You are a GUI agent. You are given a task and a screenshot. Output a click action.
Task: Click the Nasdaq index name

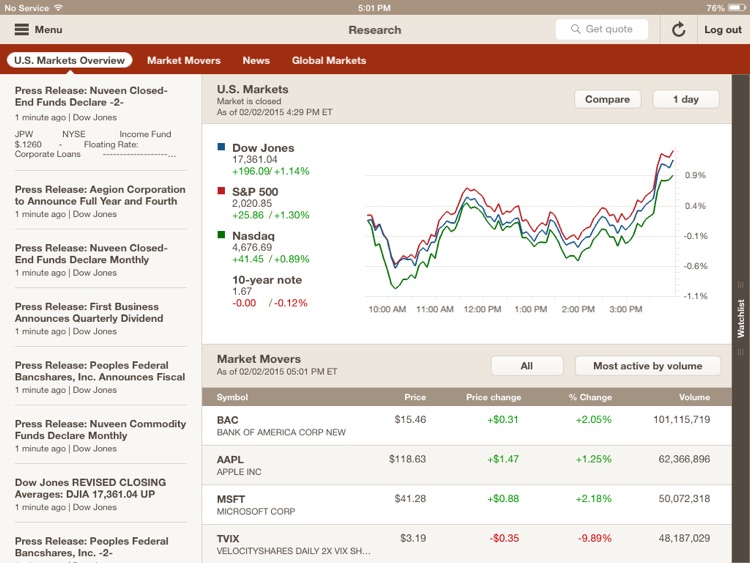tap(254, 236)
